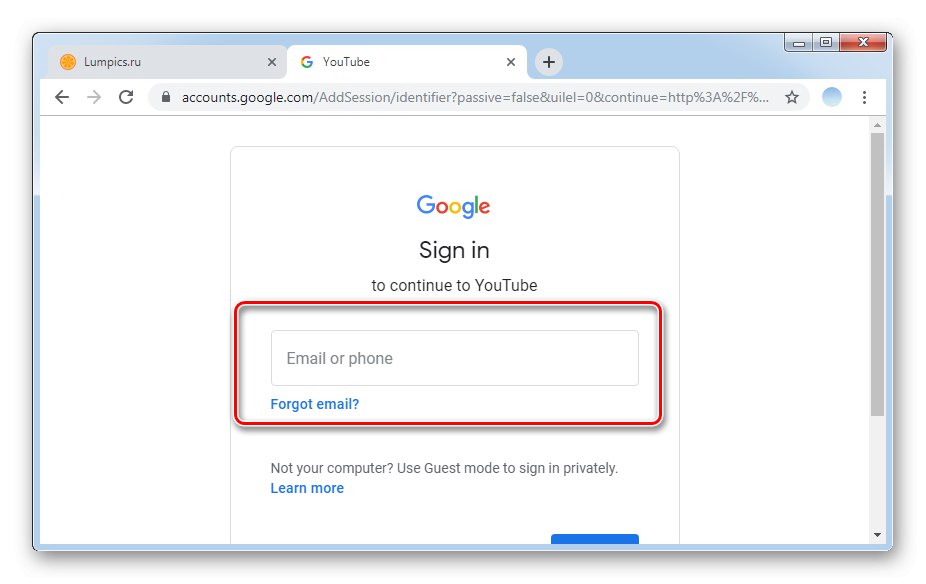Click the scrollbar down arrow

(x=877, y=535)
